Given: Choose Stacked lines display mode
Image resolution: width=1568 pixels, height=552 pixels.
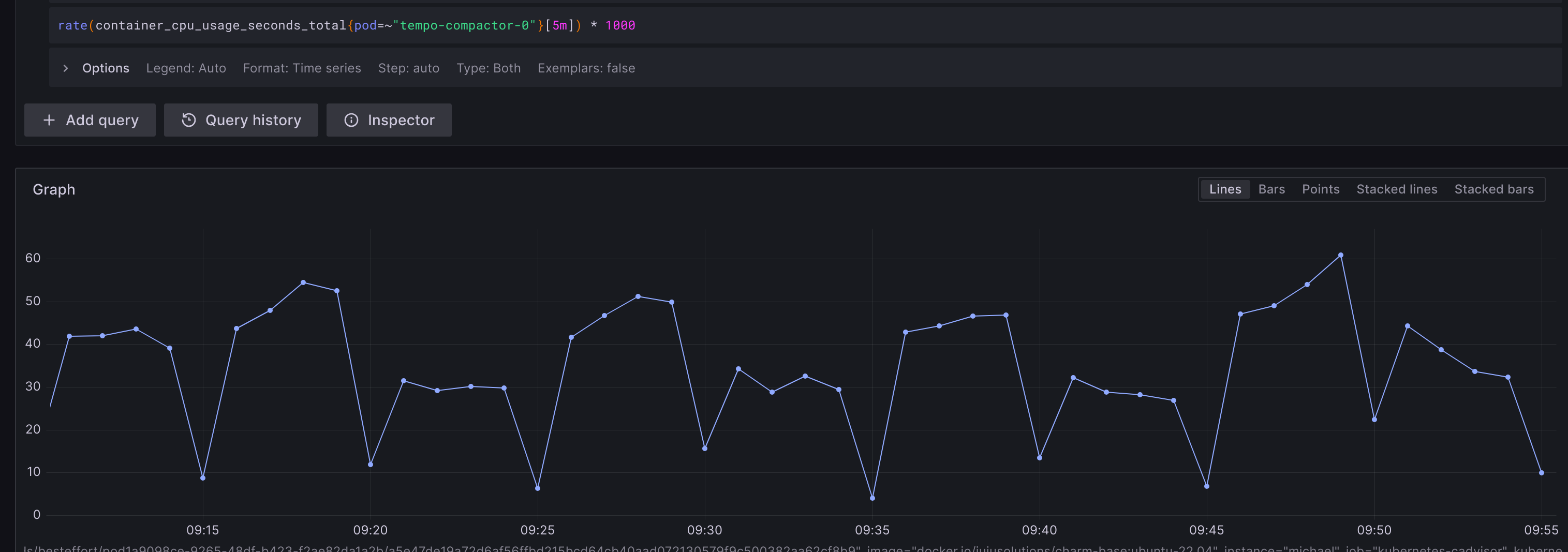Looking at the screenshot, I should (1396, 189).
